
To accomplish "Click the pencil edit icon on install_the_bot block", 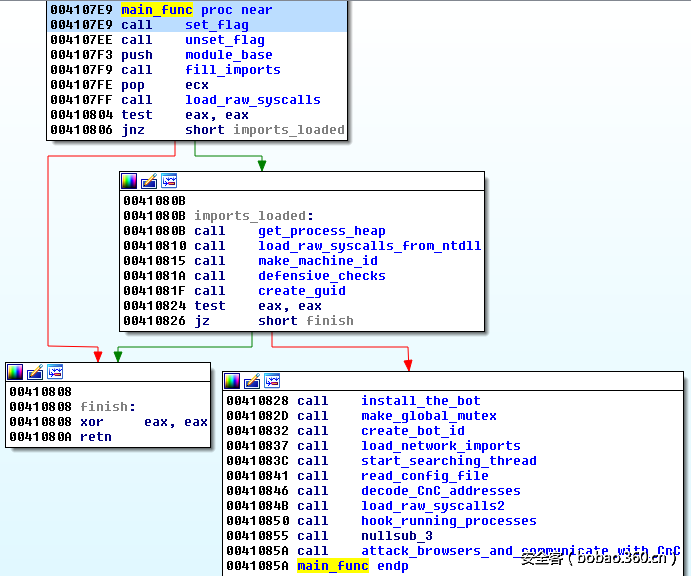I will (x=252, y=381).
